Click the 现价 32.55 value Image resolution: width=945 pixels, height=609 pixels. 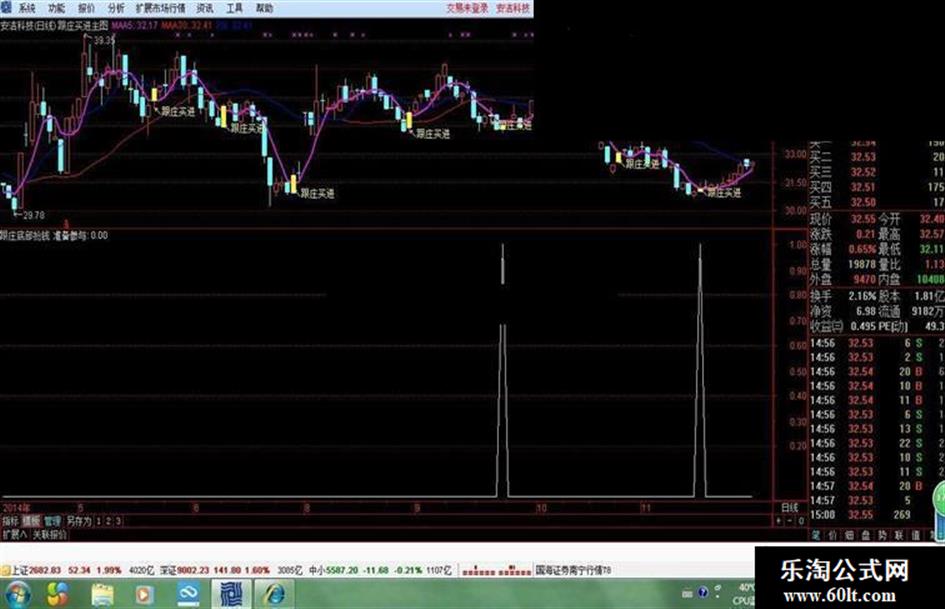(x=863, y=219)
